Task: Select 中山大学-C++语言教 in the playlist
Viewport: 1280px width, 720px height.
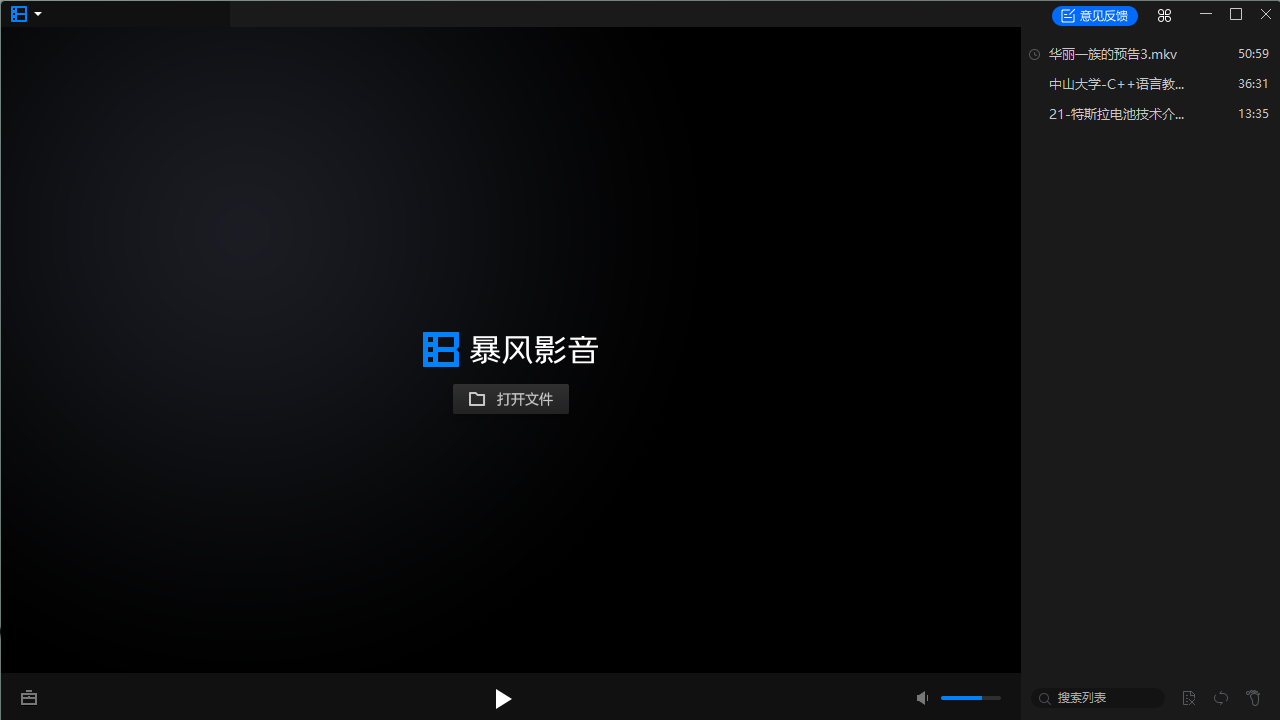Action: [1116, 84]
